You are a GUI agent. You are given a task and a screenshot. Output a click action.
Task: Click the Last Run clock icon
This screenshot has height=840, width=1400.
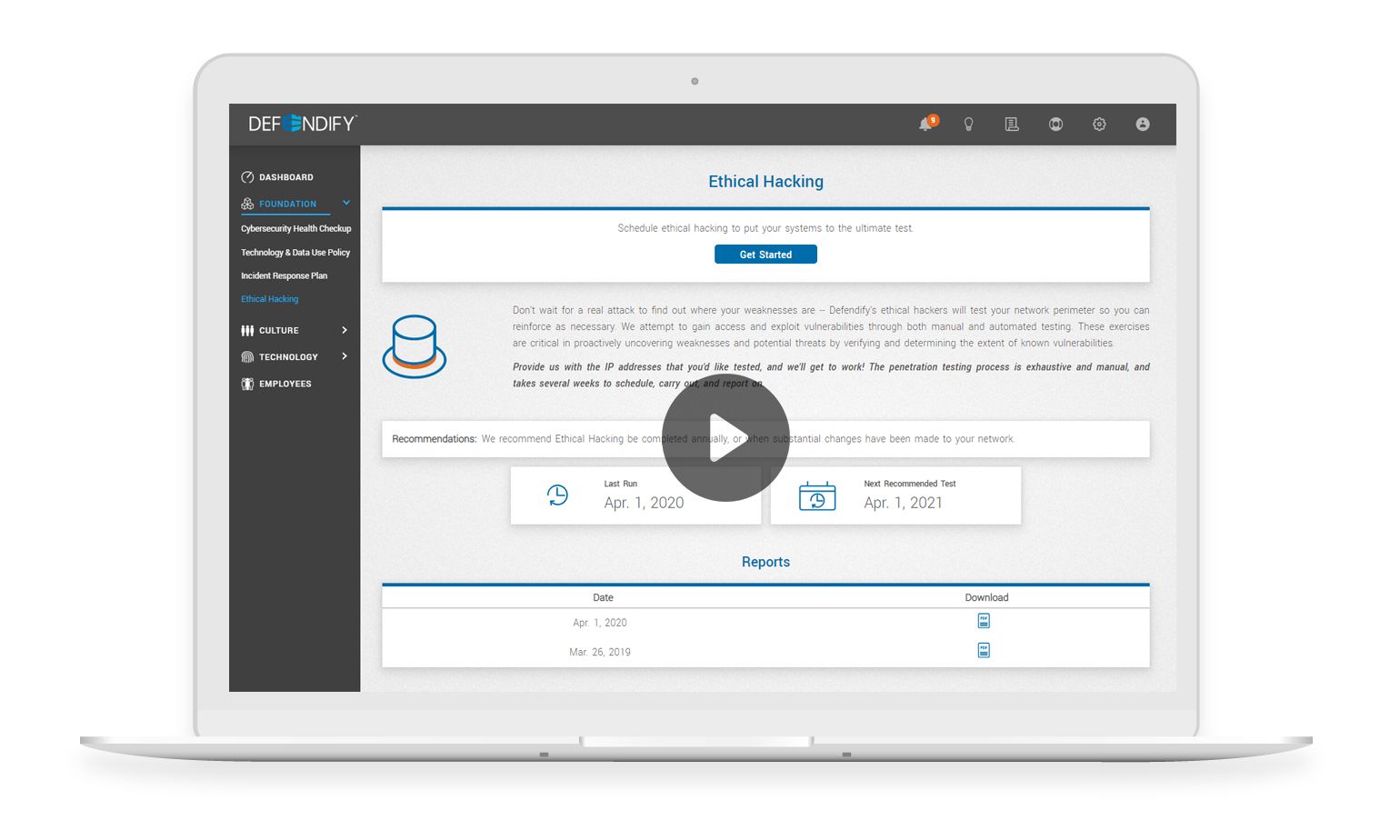(x=557, y=495)
